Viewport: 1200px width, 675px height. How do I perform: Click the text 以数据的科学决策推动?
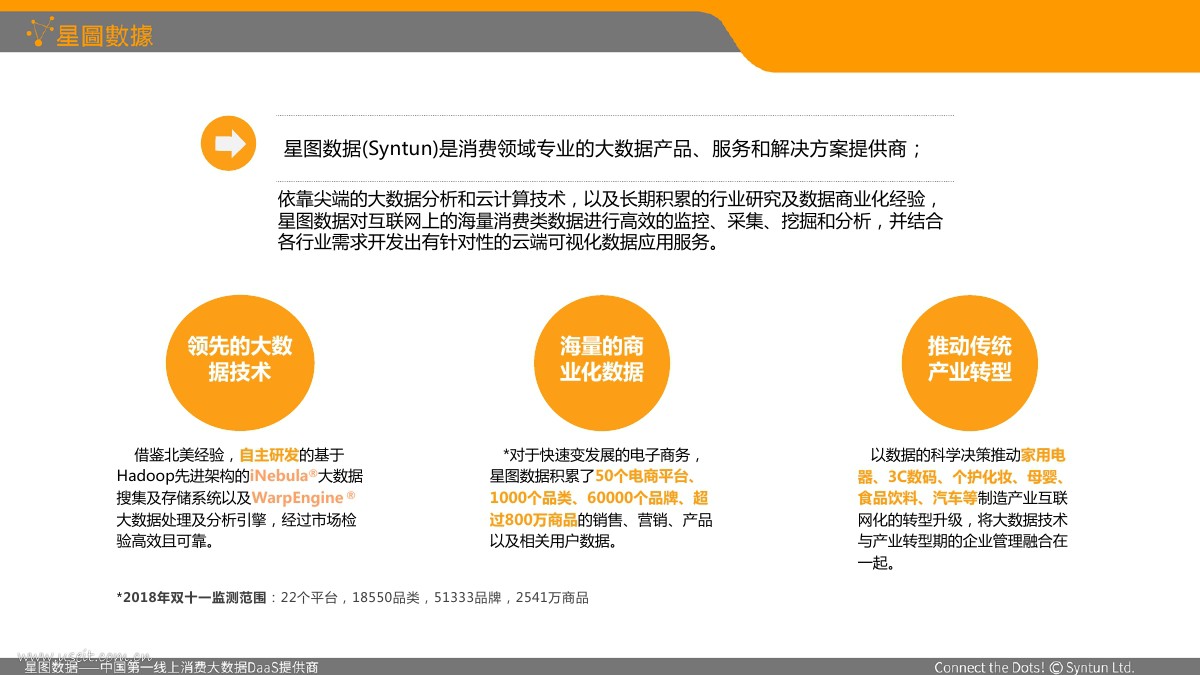coord(945,454)
